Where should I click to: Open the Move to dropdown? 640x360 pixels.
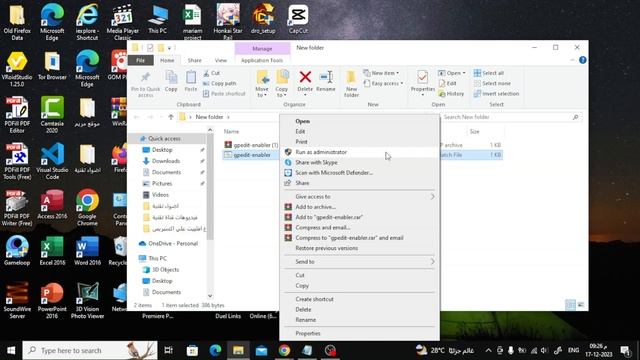point(262,84)
